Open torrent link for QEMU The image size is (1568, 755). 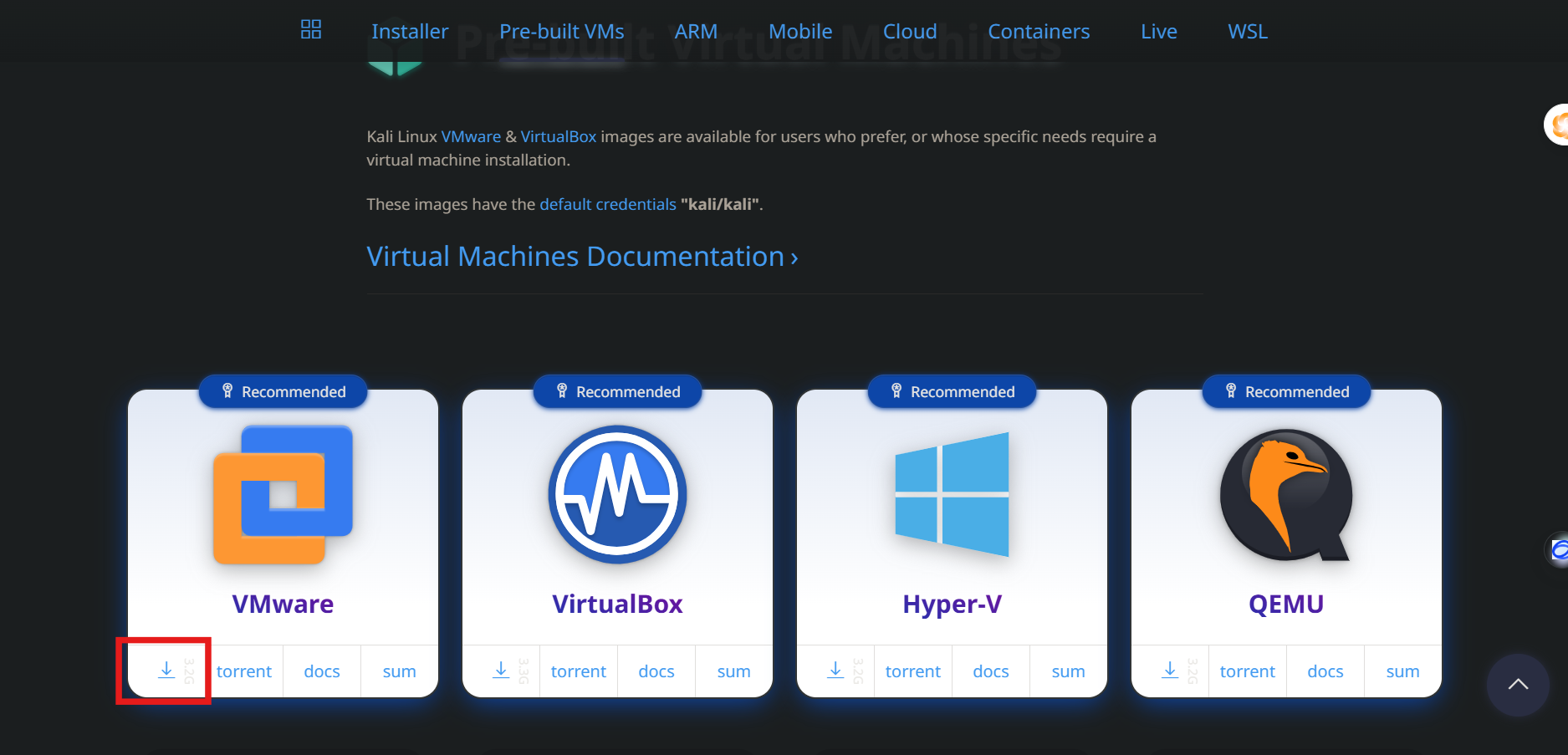coord(1248,671)
